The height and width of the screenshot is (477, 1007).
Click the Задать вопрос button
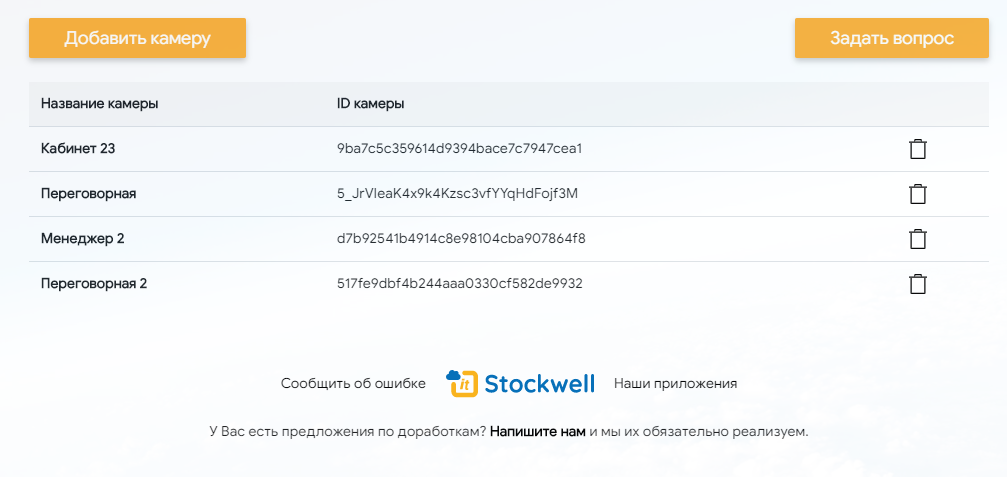(x=892, y=39)
